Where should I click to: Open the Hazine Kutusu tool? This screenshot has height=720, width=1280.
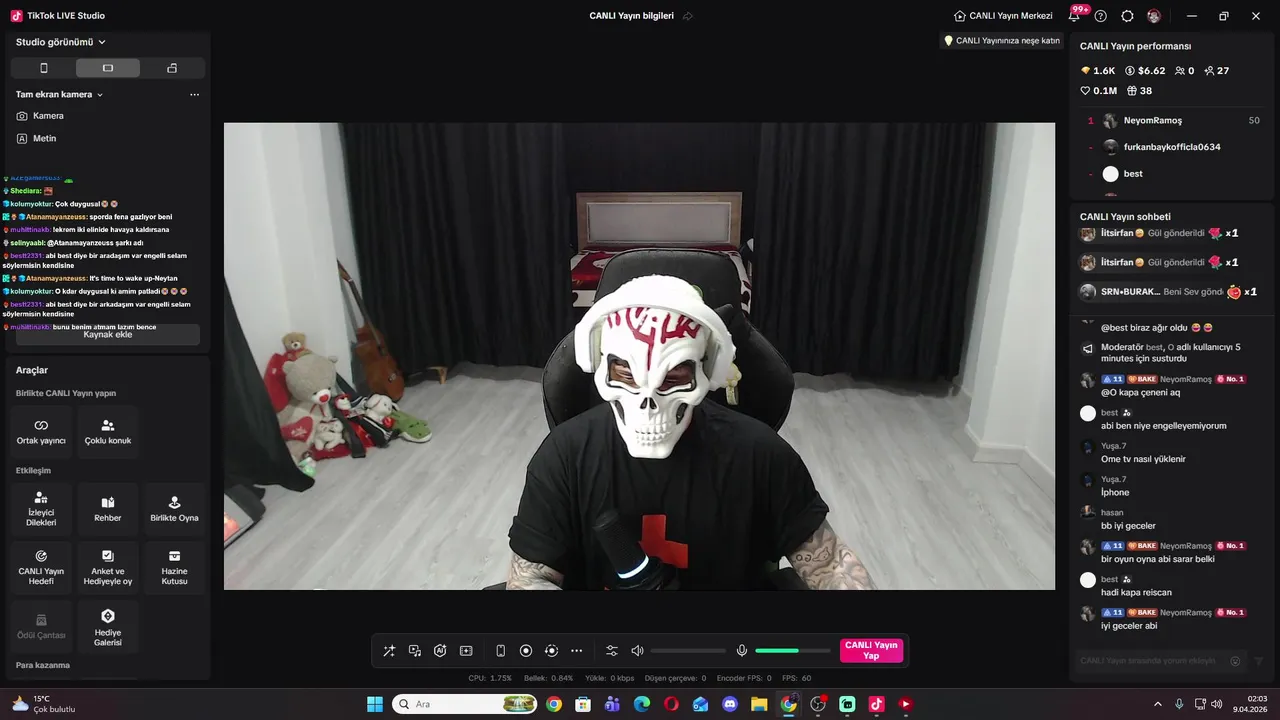pos(174,567)
